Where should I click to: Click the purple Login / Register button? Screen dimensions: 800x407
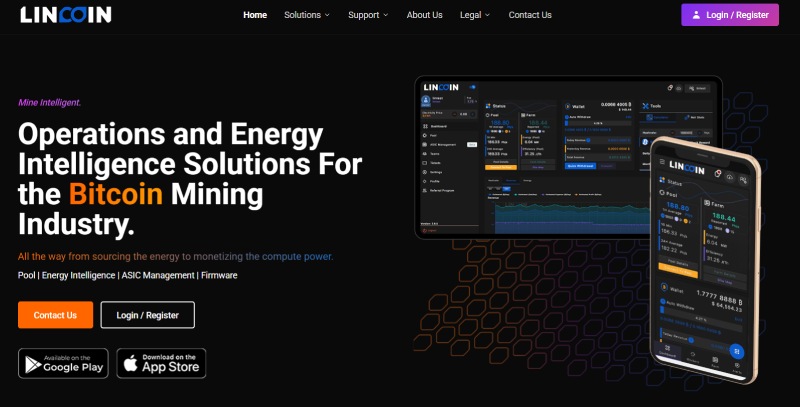tap(730, 15)
